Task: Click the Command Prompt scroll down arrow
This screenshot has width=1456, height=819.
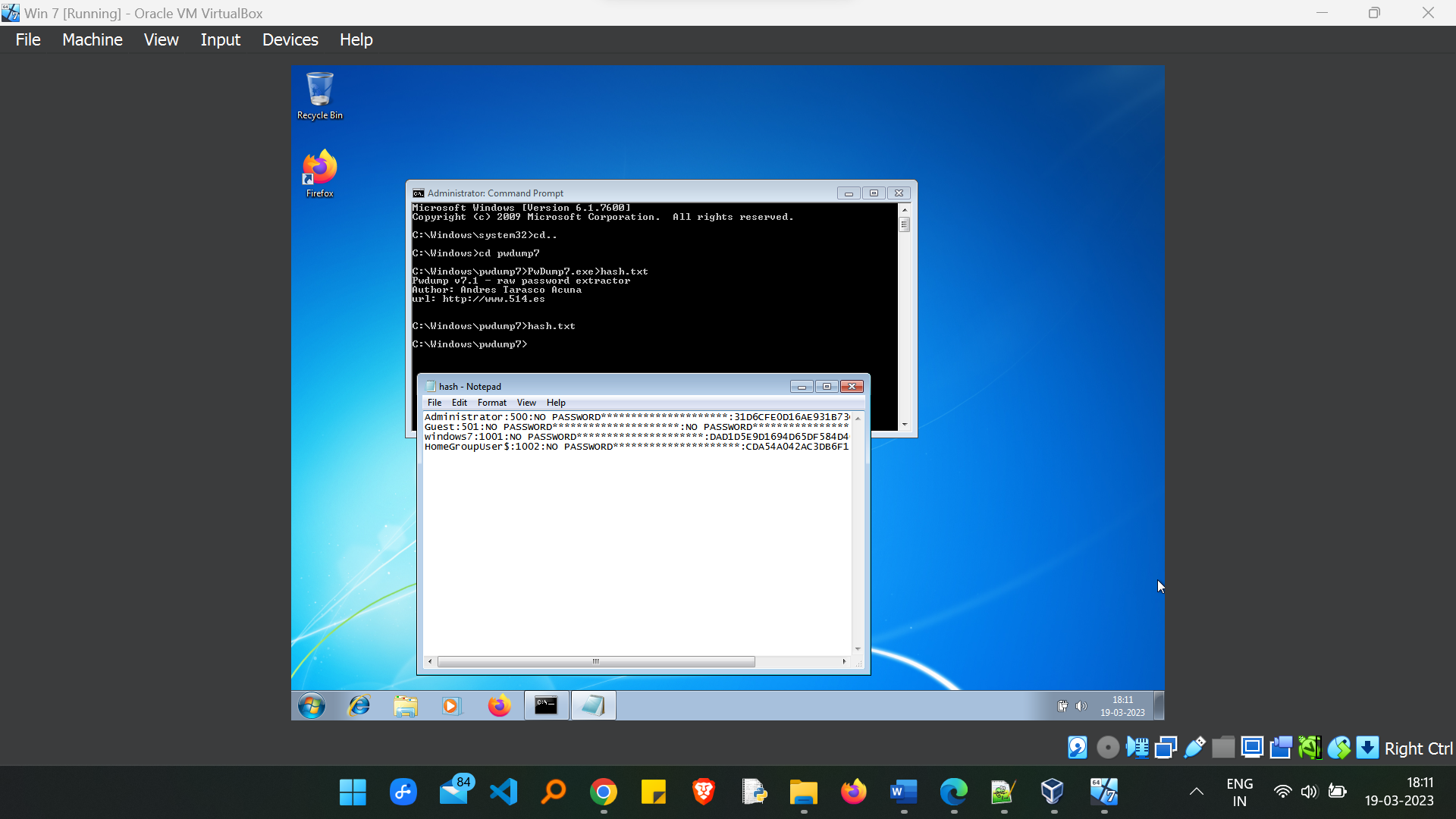Action: 904,425
